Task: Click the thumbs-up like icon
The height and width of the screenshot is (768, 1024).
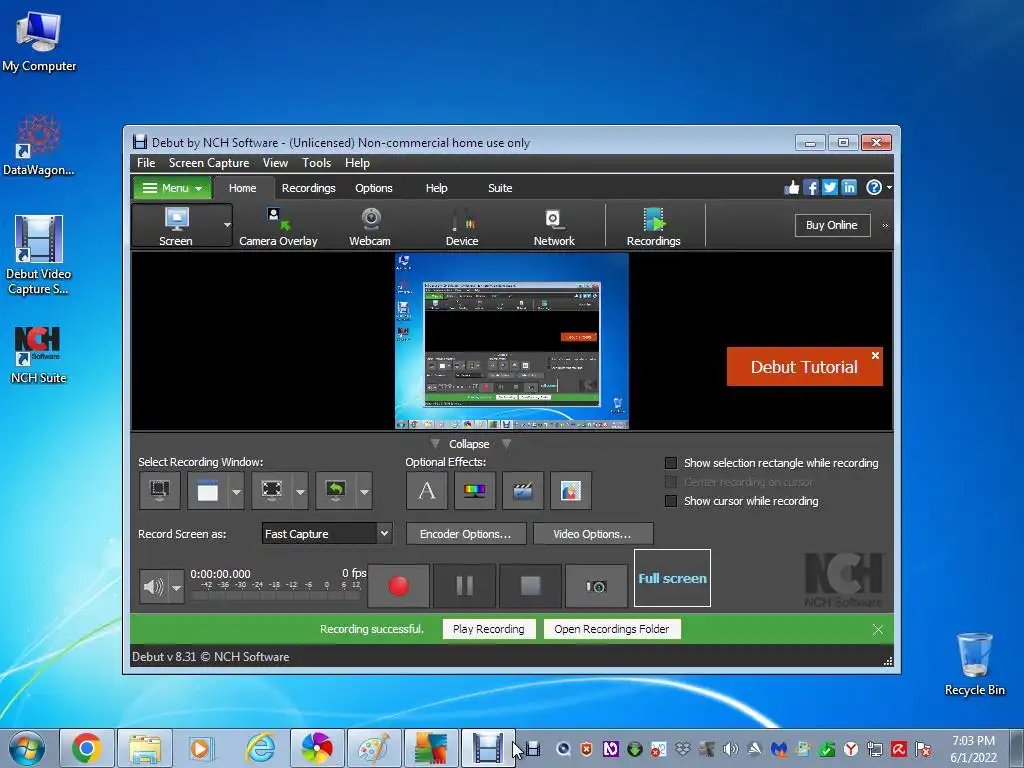Action: (x=792, y=188)
